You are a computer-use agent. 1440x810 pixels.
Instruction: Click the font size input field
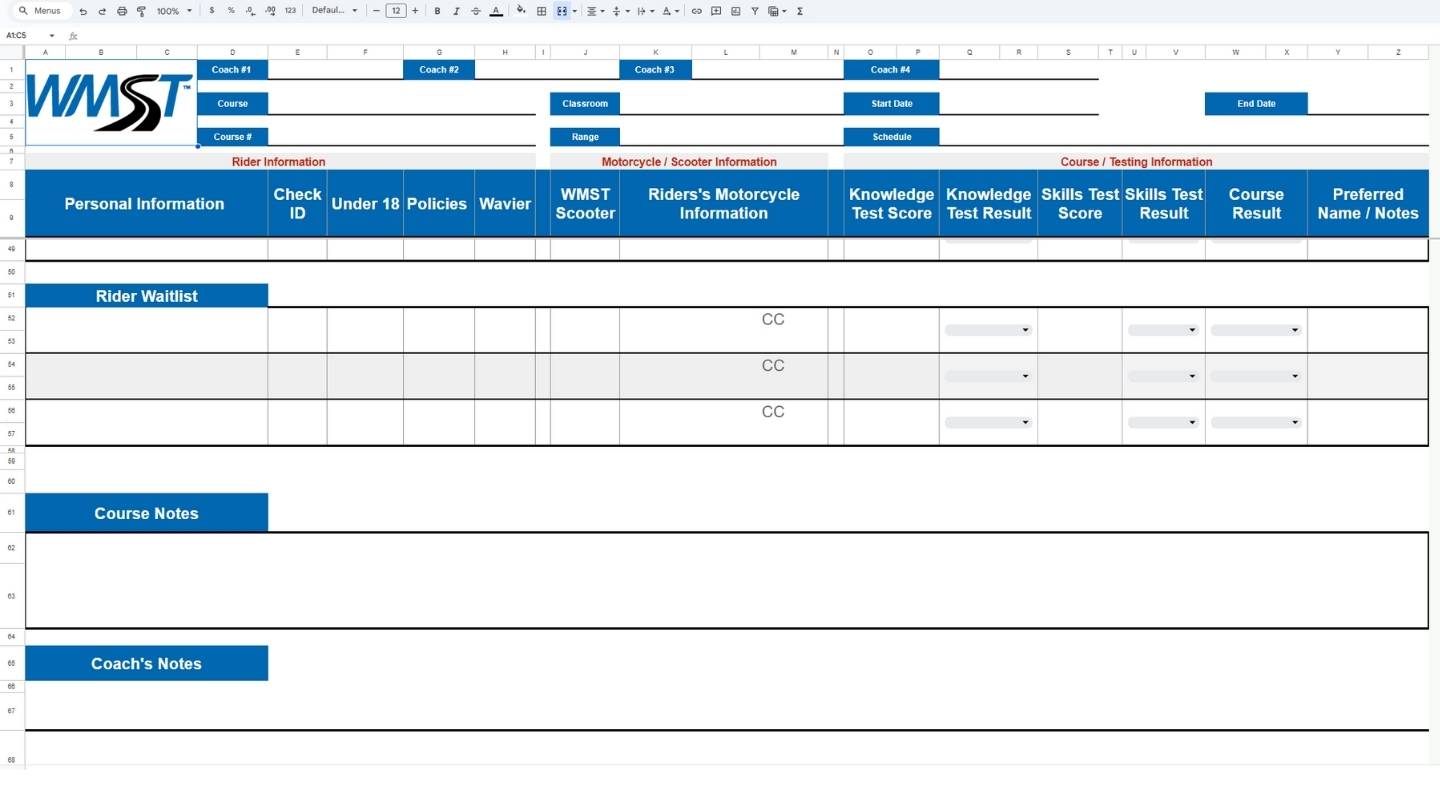(396, 11)
